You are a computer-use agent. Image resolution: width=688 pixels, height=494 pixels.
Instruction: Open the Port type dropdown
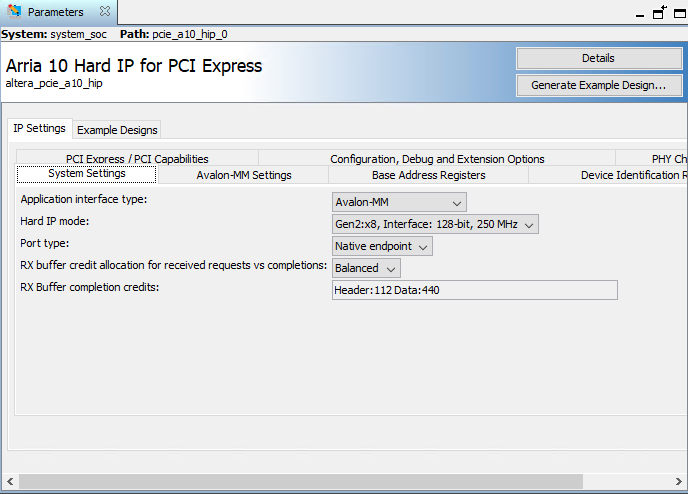point(382,246)
